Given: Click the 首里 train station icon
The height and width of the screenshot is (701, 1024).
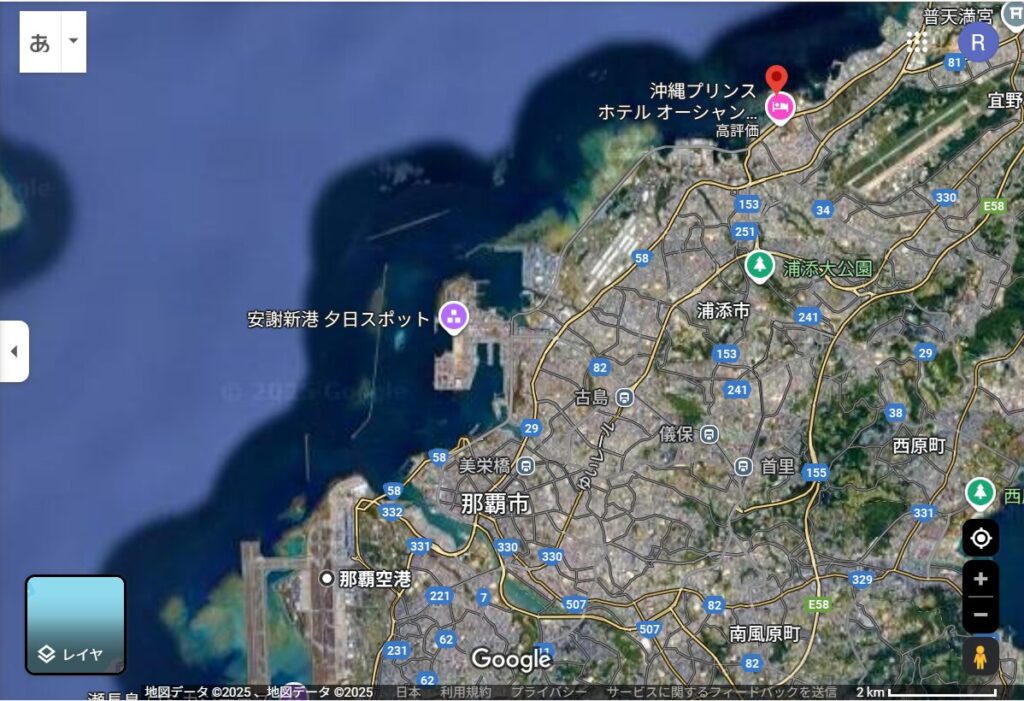Looking at the screenshot, I should pos(741,466).
